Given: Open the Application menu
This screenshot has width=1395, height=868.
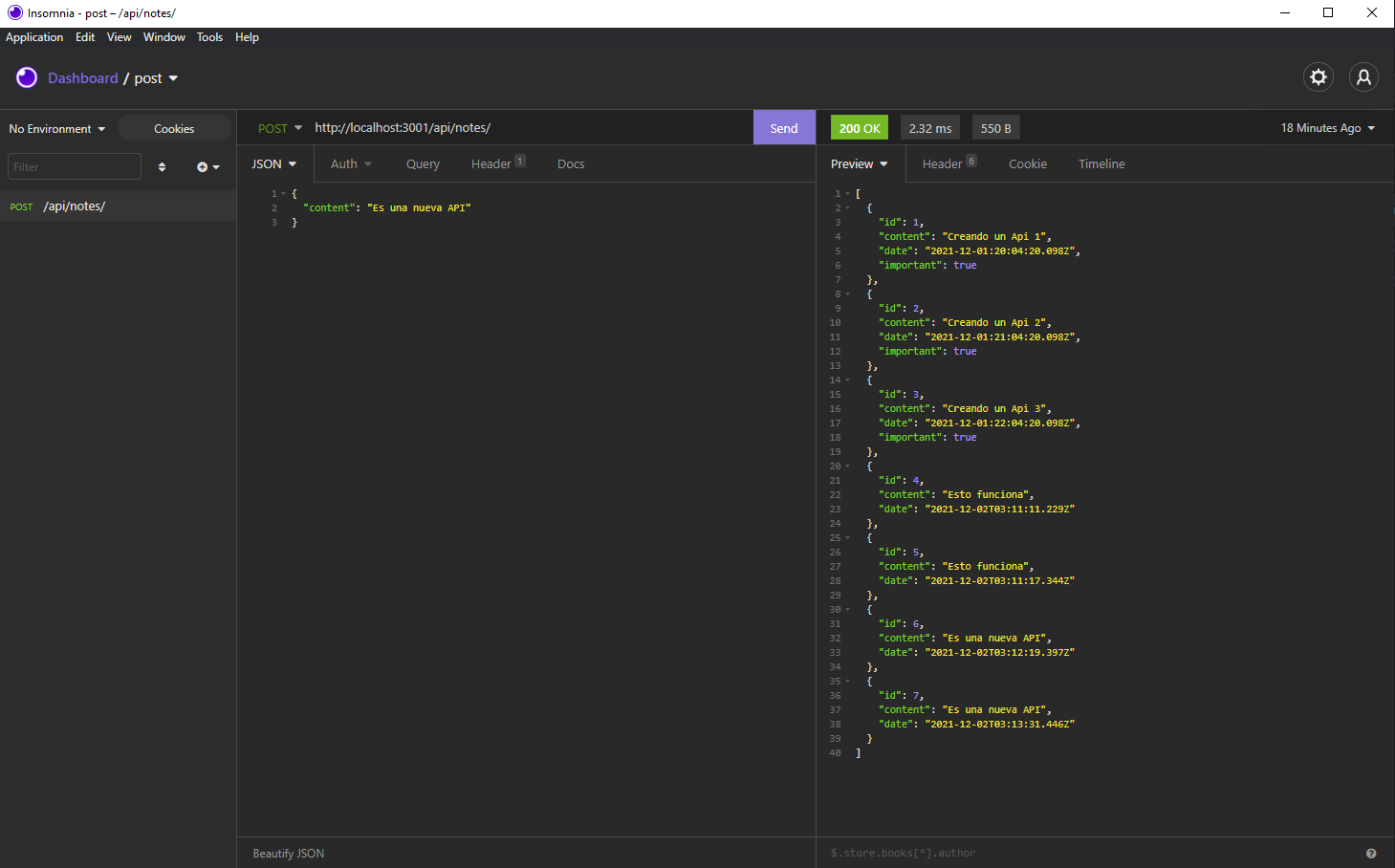Looking at the screenshot, I should click(x=34, y=37).
